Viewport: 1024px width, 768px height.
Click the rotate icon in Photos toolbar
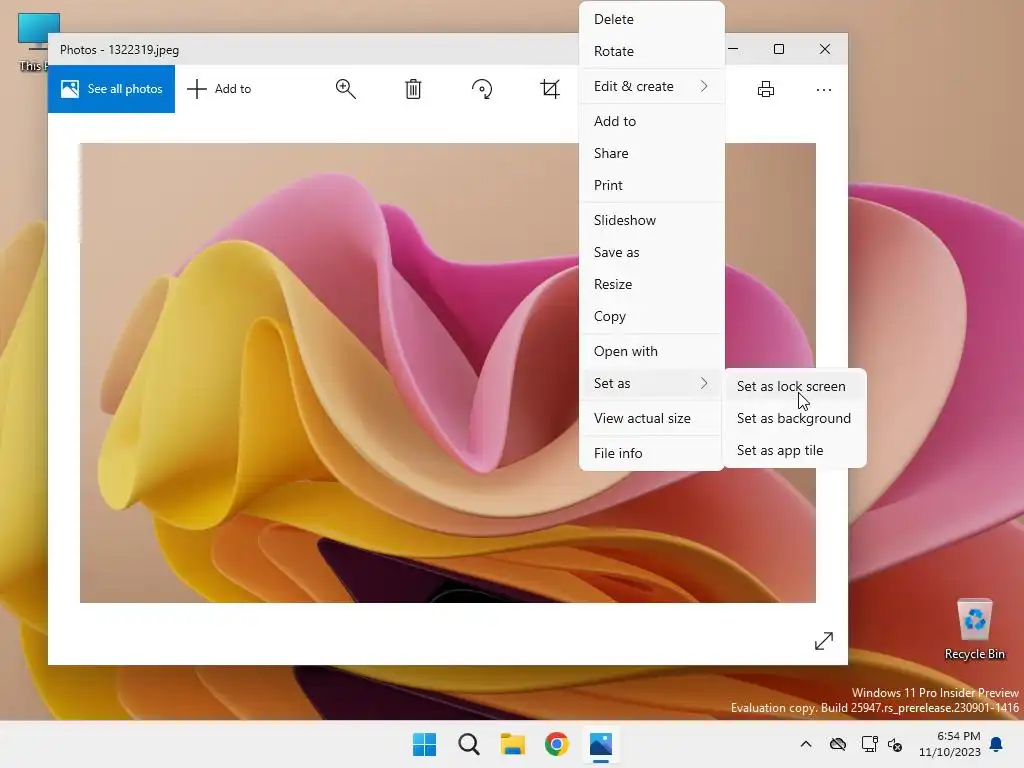(482, 89)
